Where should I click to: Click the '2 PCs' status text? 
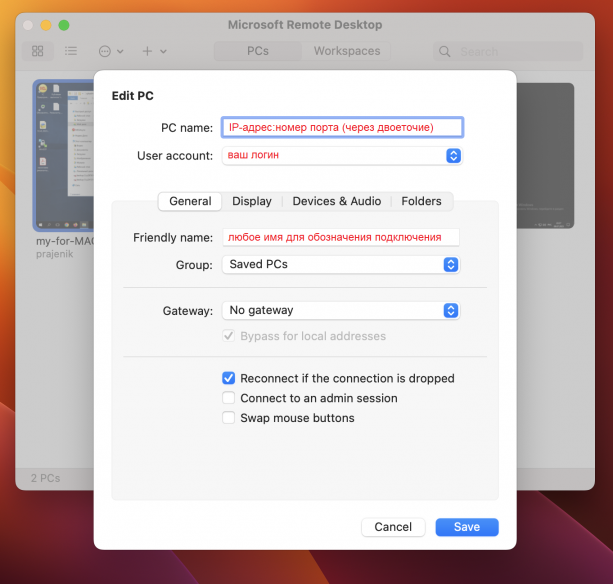tap(45, 478)
